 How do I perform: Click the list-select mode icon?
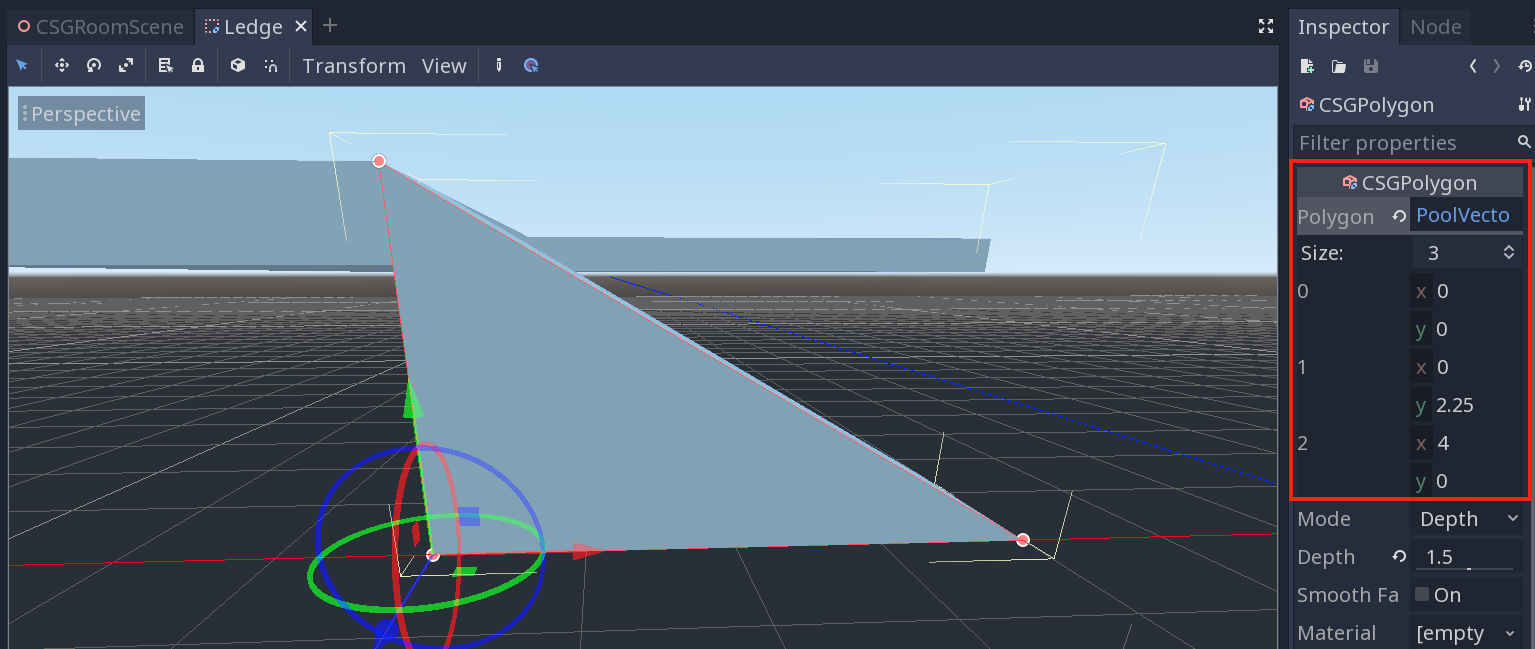[166, 66]
